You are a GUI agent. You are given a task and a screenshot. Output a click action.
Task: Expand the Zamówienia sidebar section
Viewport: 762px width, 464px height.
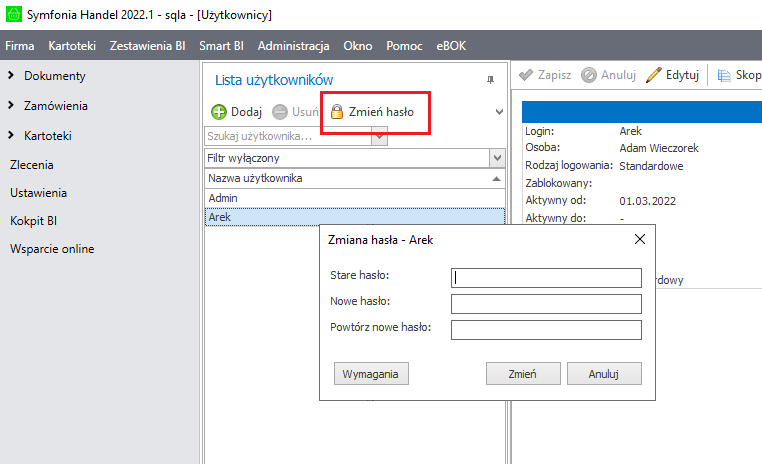pos(11,106)
